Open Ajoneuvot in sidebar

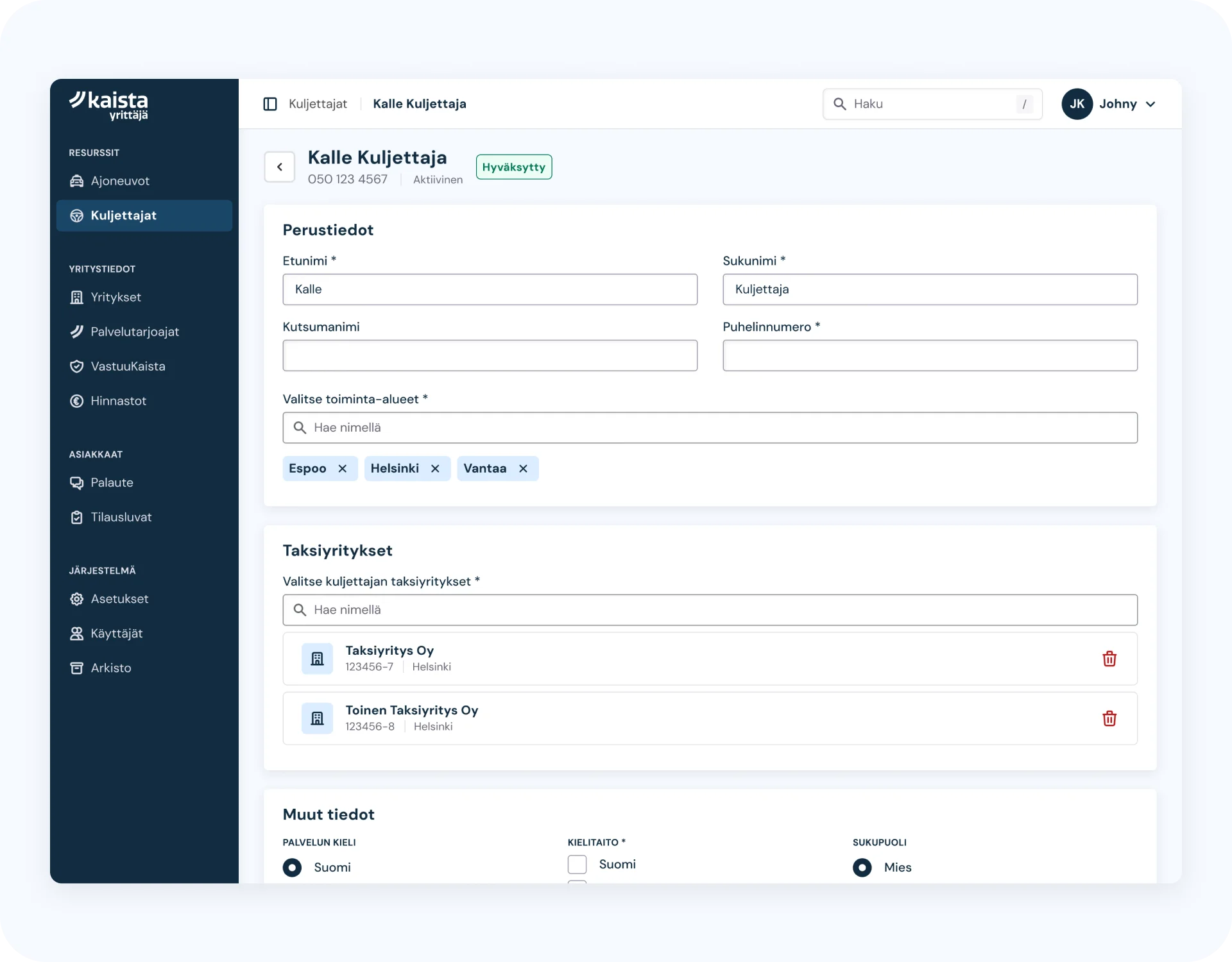120,181
